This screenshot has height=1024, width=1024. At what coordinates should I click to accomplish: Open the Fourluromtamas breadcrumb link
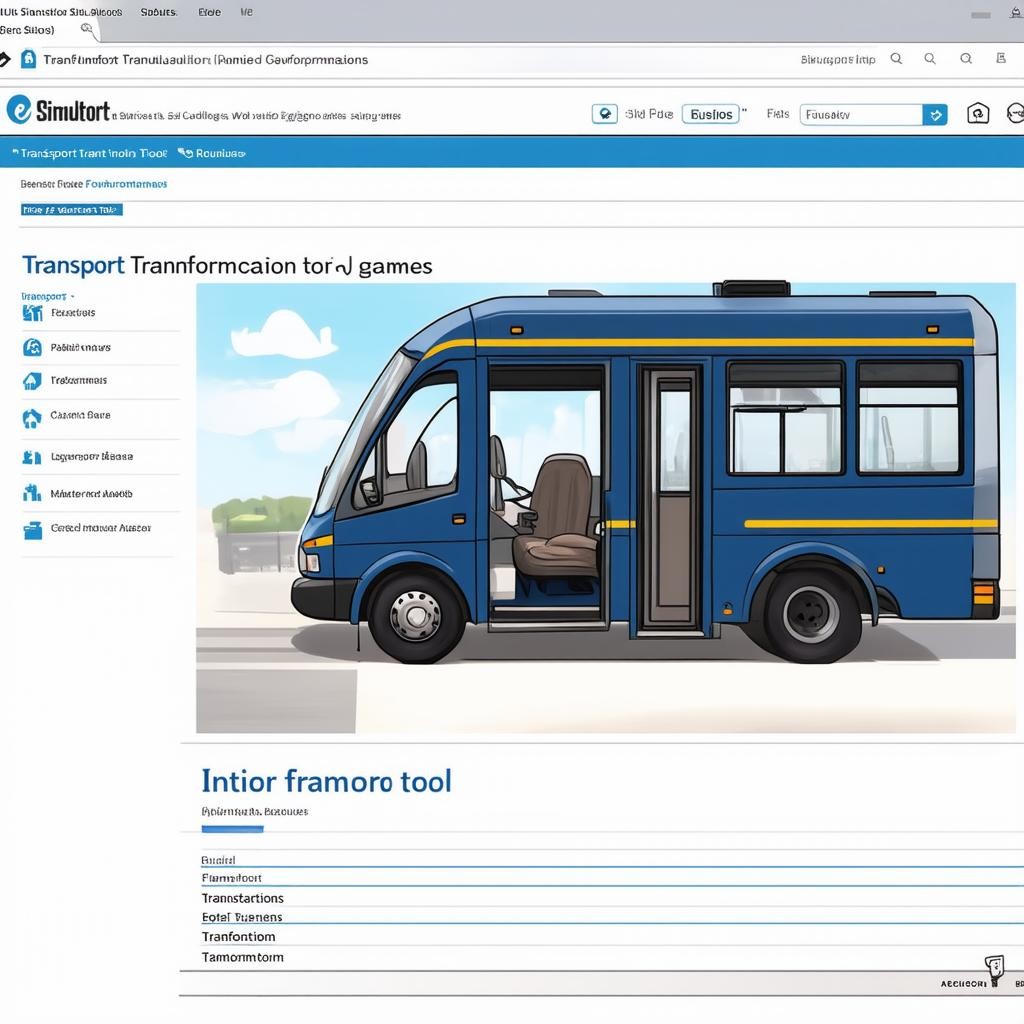point(126,184)
